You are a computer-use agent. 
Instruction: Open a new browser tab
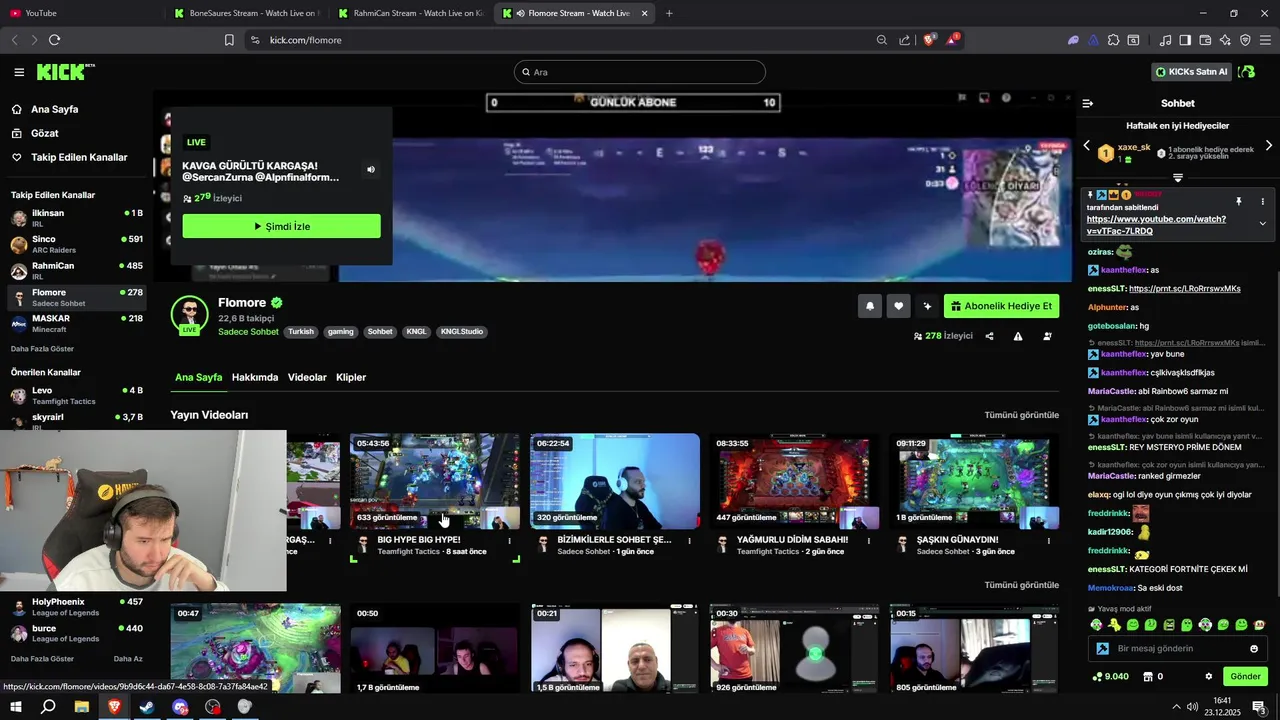pyautogui.click(x=669, y=13)
